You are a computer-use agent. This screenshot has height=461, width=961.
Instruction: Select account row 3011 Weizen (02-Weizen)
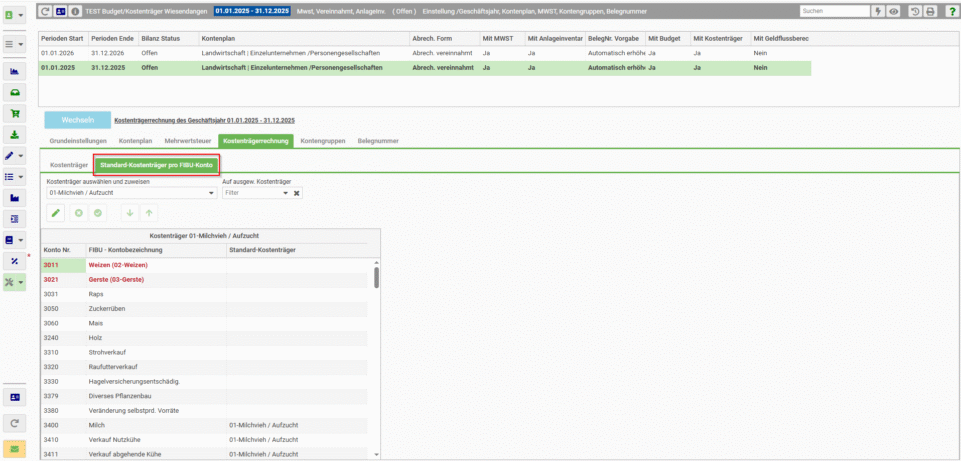click(205, 265)
